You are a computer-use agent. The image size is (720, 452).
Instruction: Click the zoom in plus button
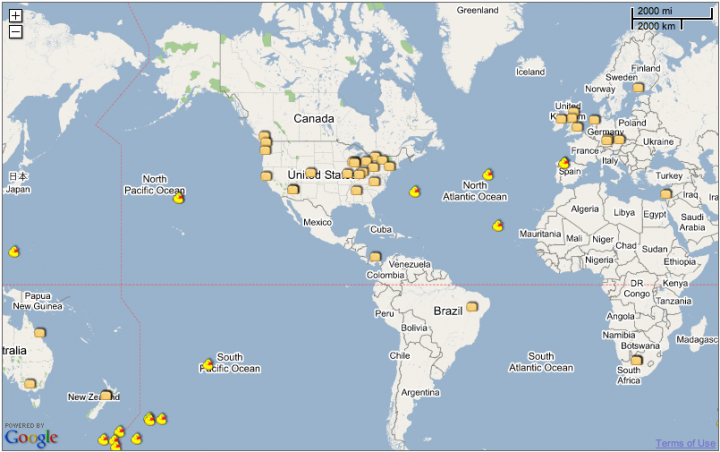[x=16, y=16]
